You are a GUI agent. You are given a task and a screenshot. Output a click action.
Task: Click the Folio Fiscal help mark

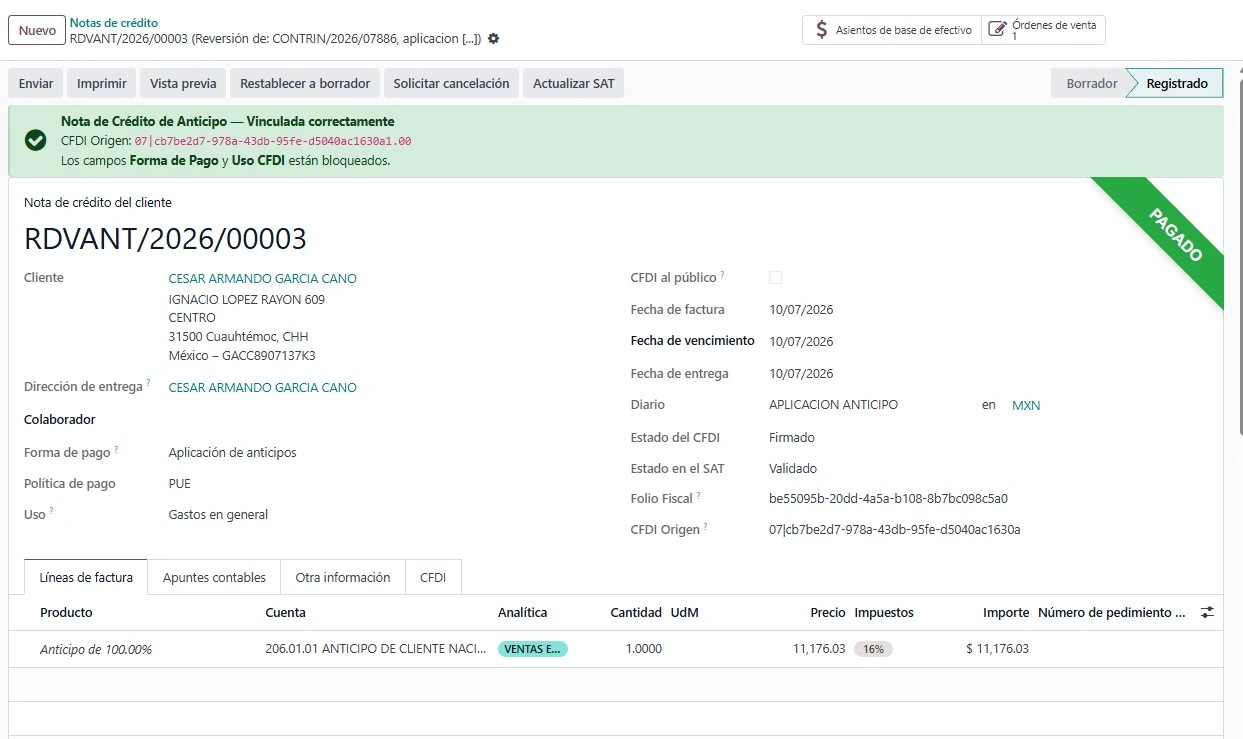(699, 495)
